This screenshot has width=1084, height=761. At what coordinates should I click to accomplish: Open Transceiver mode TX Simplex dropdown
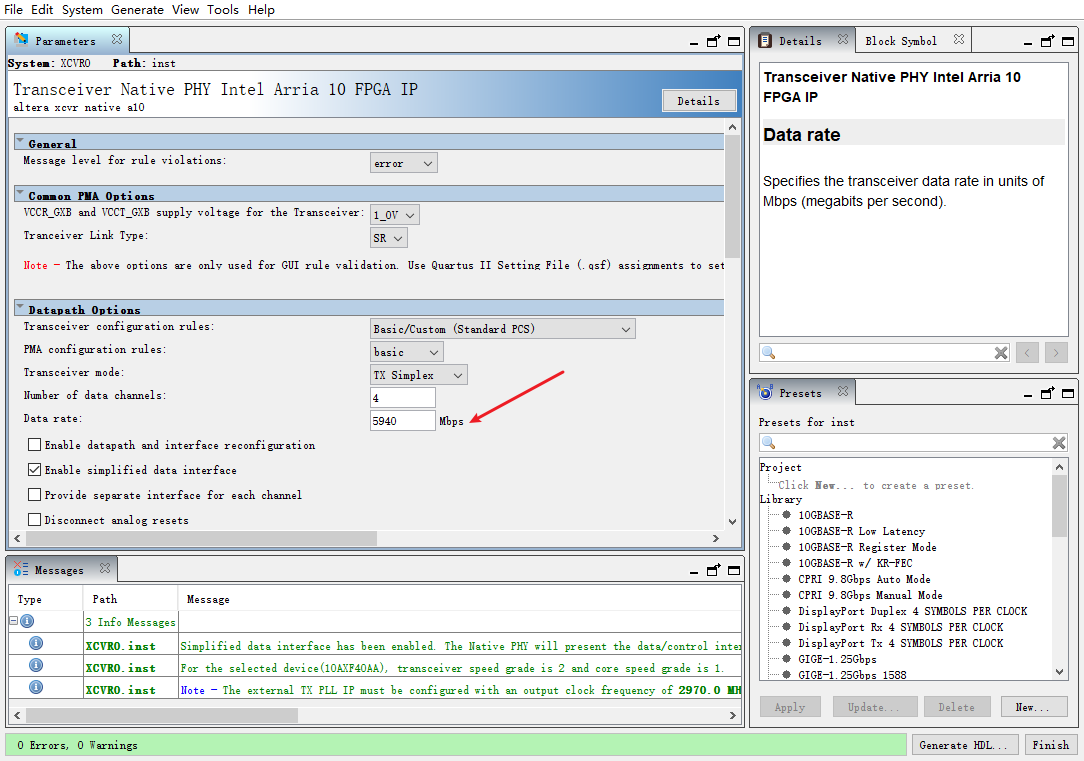(419, 375)
